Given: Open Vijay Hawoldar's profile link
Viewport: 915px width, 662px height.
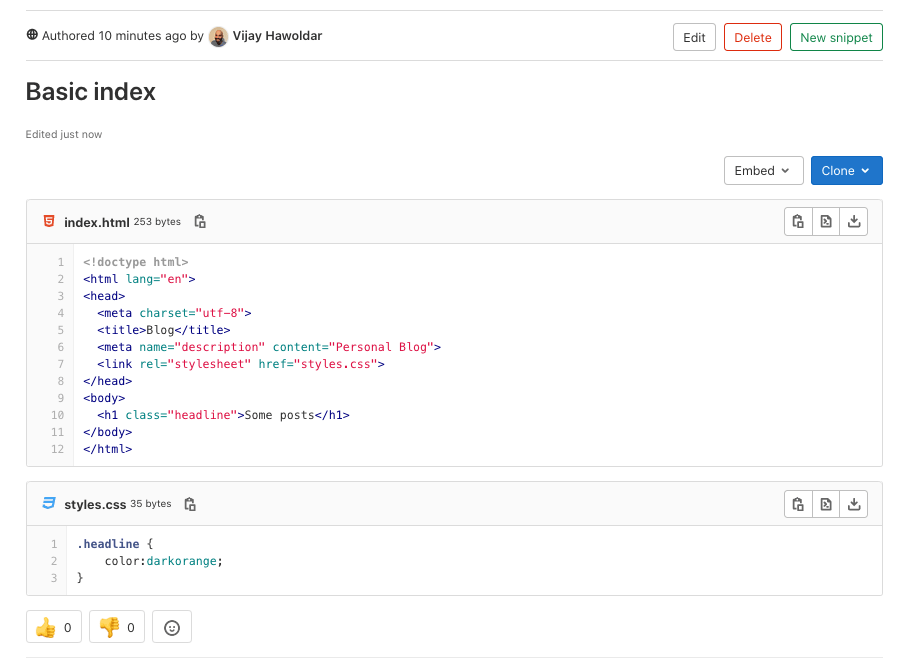Looking at the screenshot, I should pos(277,36).
